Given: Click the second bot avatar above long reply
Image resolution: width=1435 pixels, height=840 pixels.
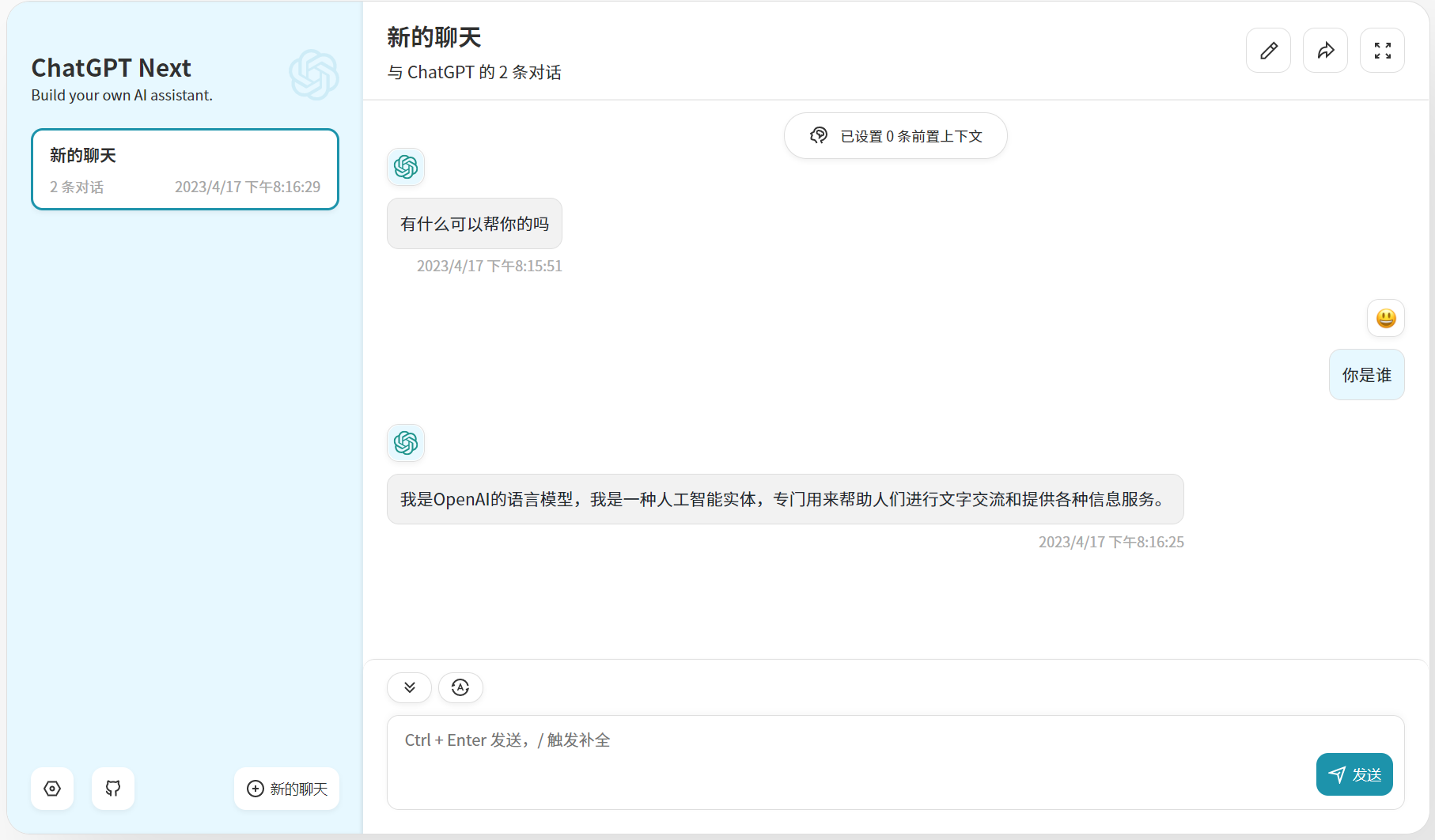Looking at the screenshot, I should point(406,443).
